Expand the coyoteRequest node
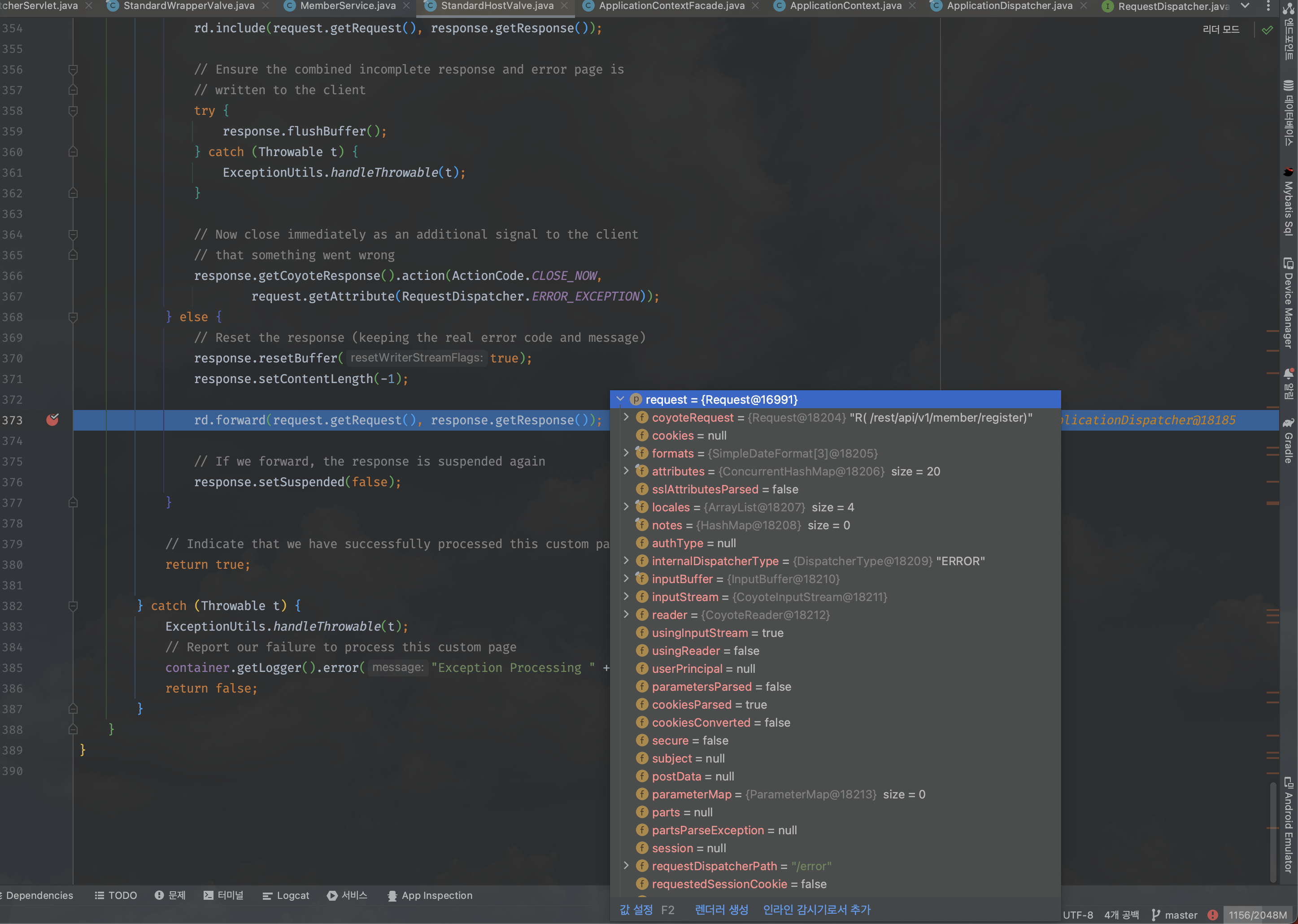The width and height of the screenshot is (1298, 924). click(626, 417)
